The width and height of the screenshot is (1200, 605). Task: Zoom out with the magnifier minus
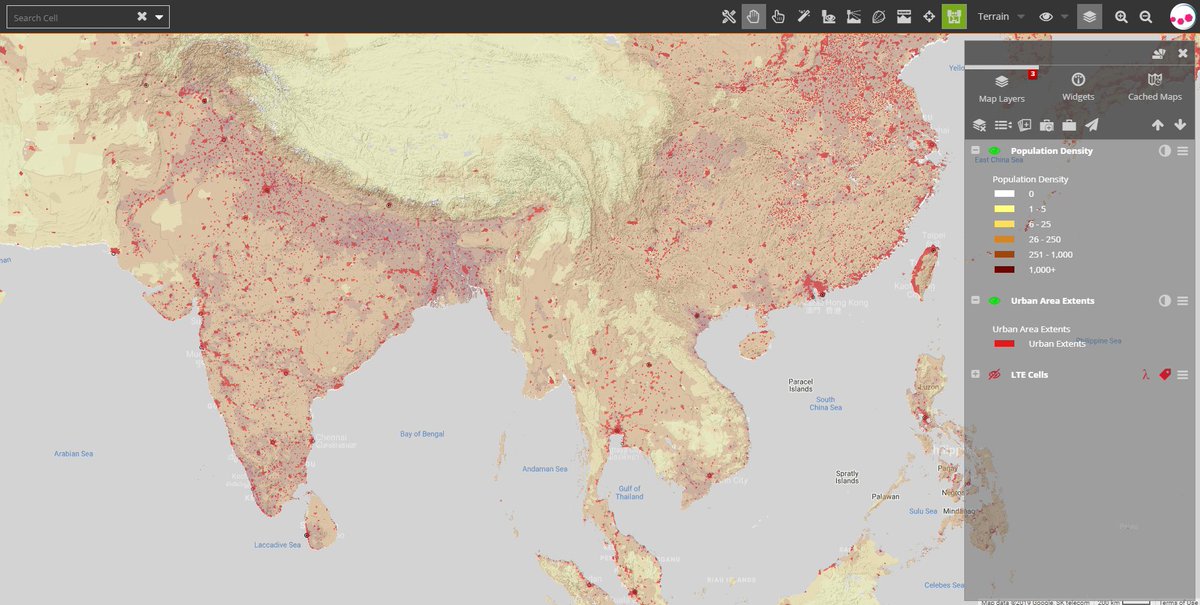[1146, 17]
